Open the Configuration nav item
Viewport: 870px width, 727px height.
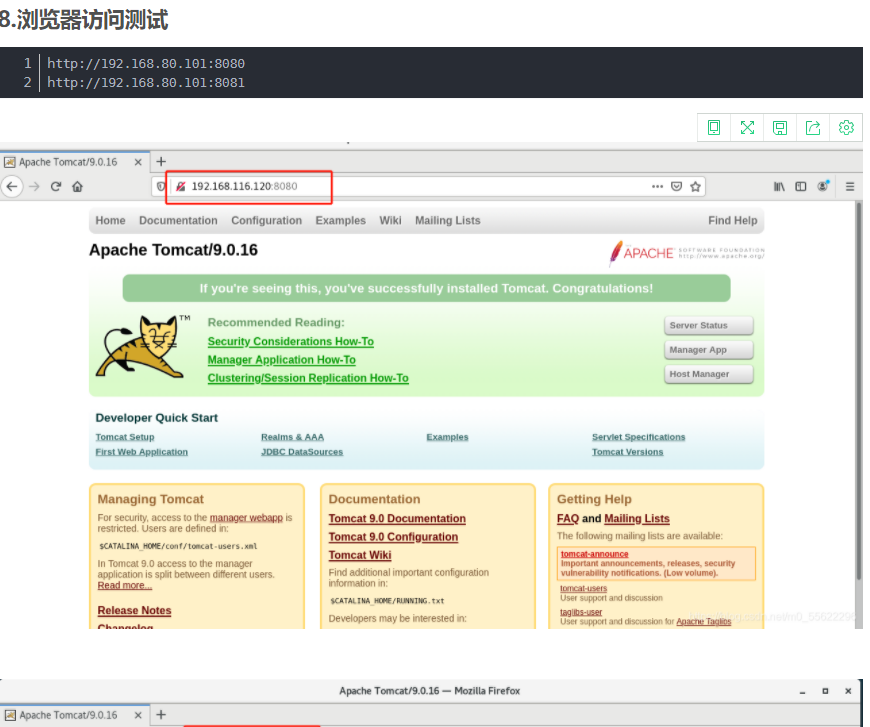point(266,220)
